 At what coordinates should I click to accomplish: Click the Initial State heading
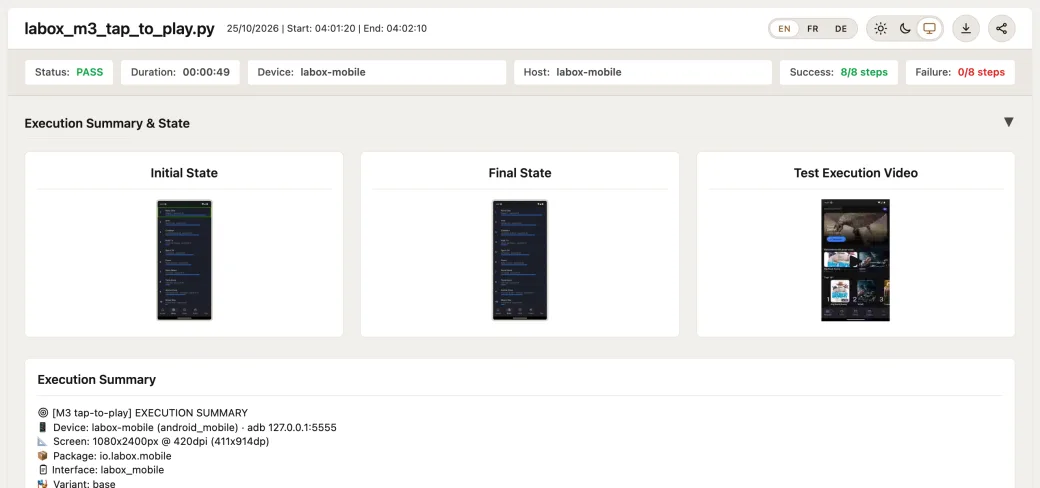tap(184, 173)
